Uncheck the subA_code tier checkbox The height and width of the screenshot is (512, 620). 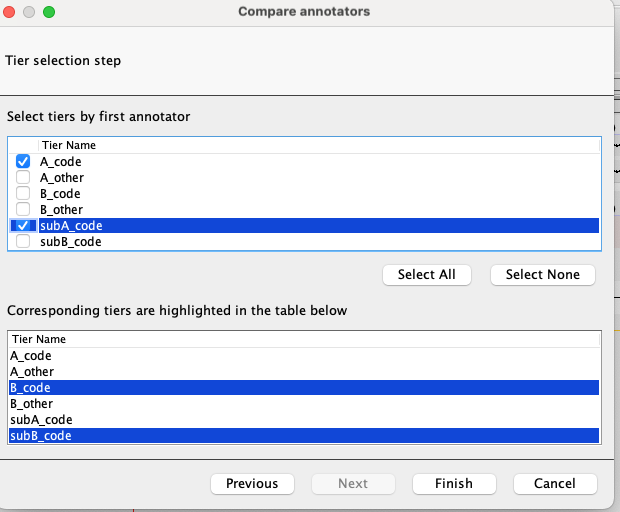[23, 225]
